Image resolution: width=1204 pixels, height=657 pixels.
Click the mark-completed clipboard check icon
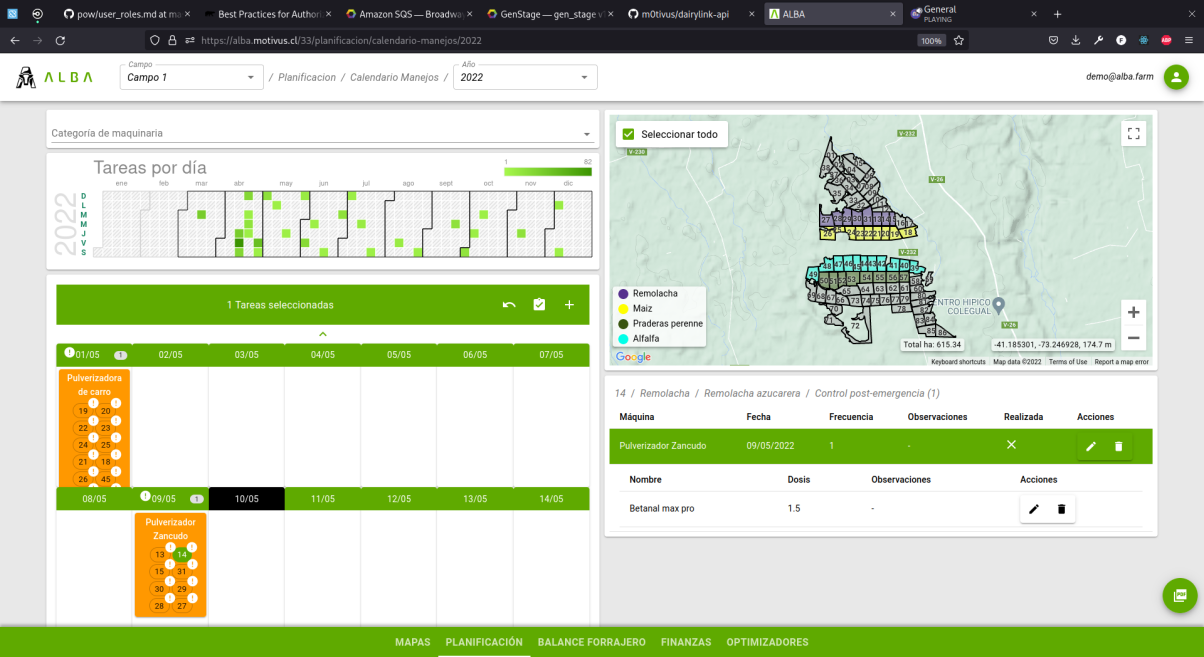[539, 305]
